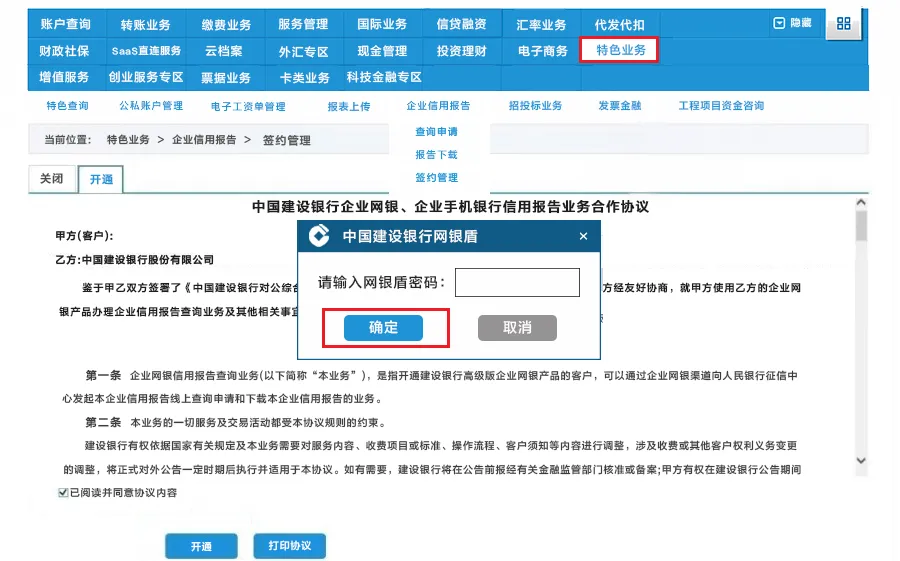
Task: Click the 隐藏 hide icon
Action: click(779, 23)
